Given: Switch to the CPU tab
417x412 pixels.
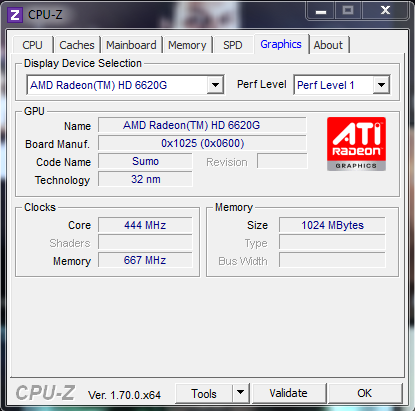Looking at the screenshot, I should pos(32,45).
